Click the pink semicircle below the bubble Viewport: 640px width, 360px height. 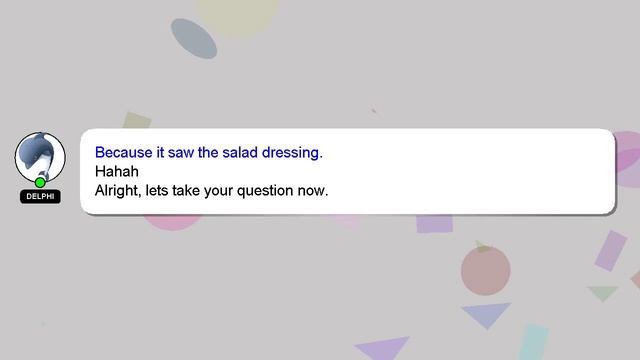tap(172, 222)
